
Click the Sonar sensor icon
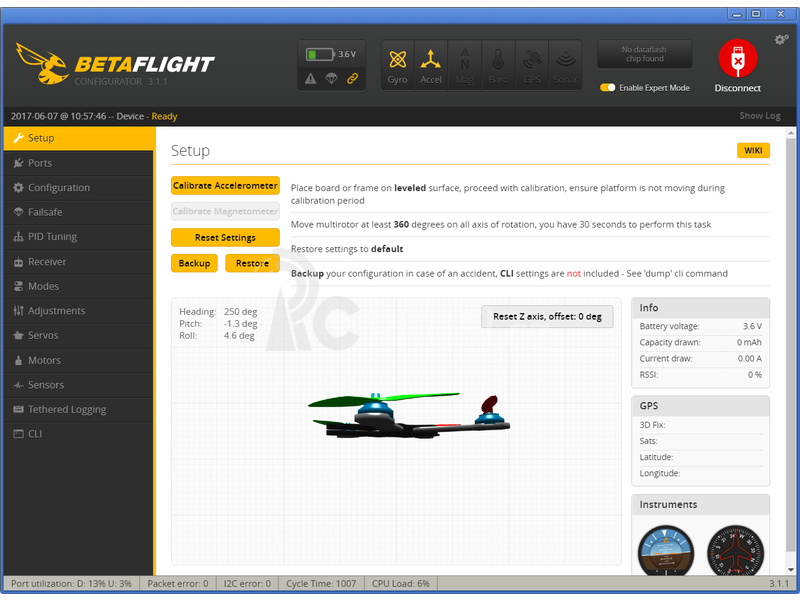[x=565, y=66]
